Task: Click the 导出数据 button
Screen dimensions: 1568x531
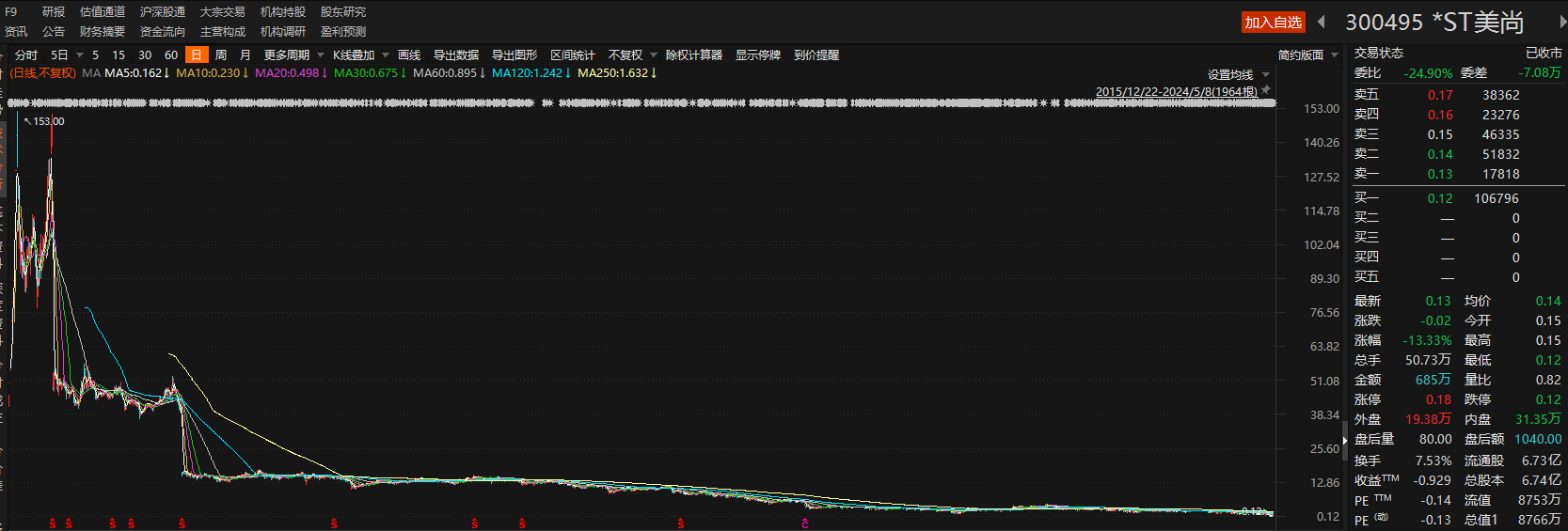Action: pyautogui.click(x=456, y=55)
